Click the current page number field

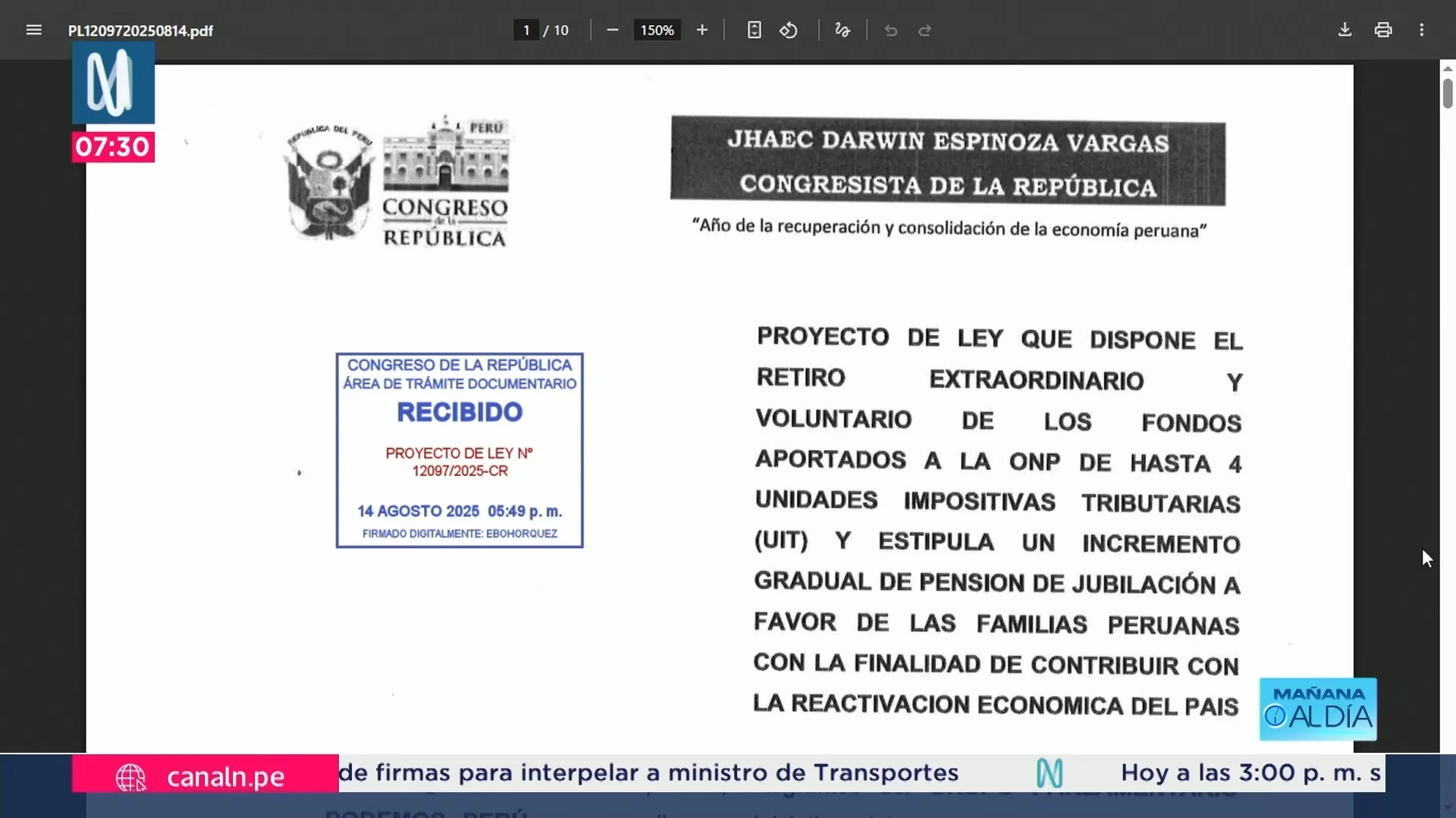(x=526, y=30)
